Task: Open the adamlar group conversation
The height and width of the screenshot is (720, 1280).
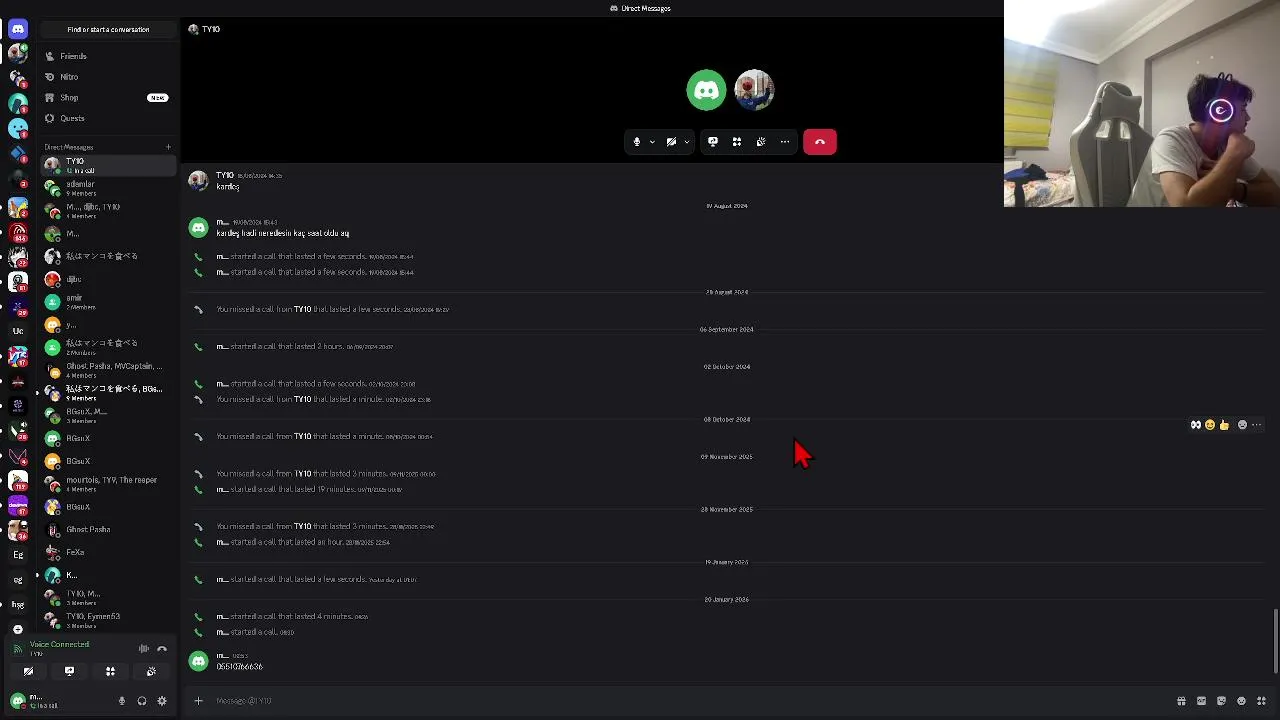Action: click(x=108, y=188)
